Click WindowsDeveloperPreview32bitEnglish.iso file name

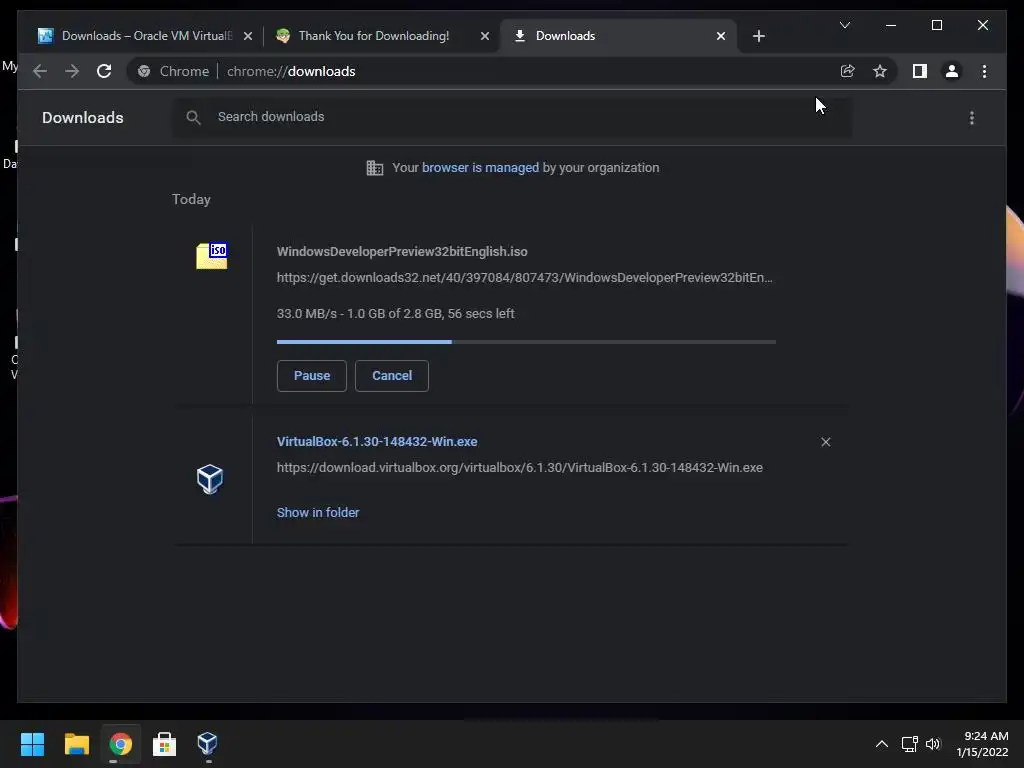coord(402,251)
